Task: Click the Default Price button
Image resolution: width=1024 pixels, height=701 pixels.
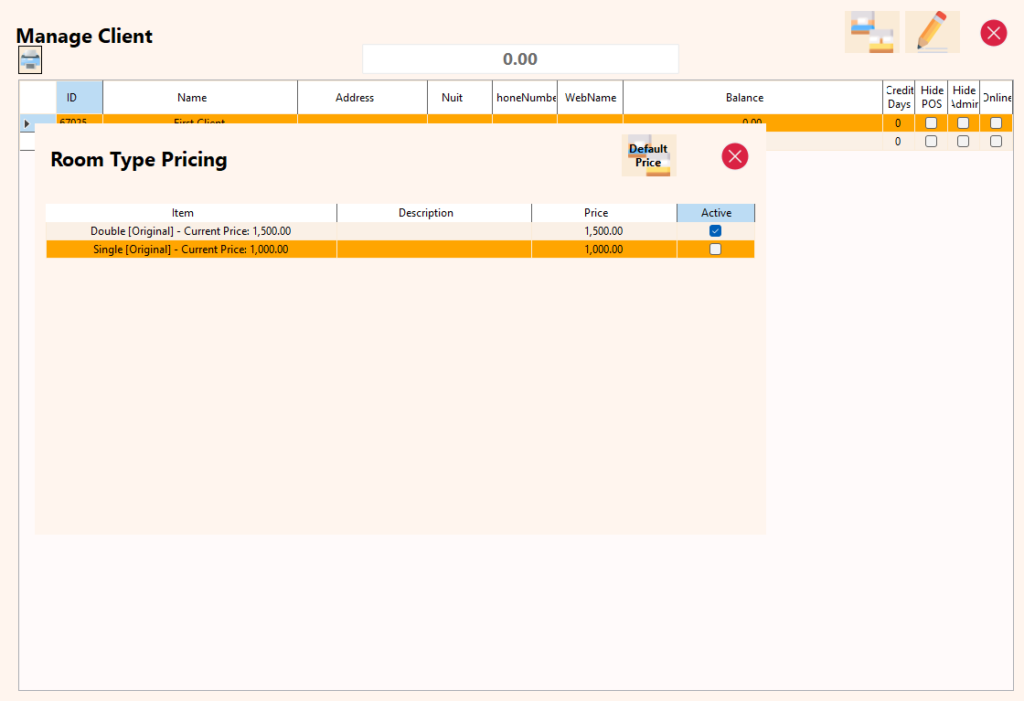Action: (x=649, y=156)
